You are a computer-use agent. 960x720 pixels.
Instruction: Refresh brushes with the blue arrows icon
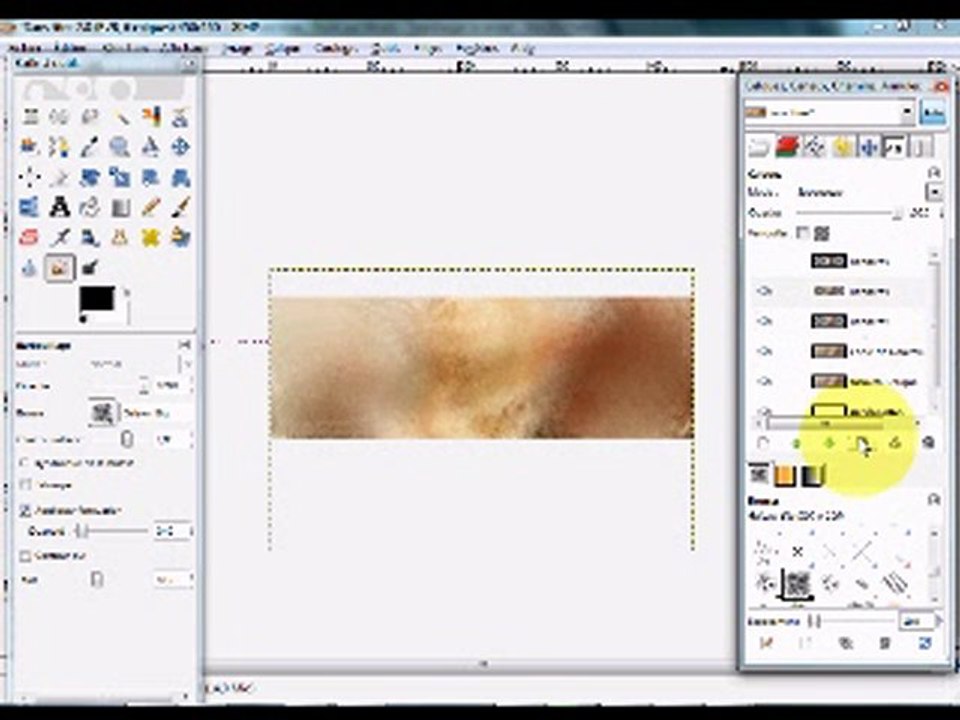(925, 643)
